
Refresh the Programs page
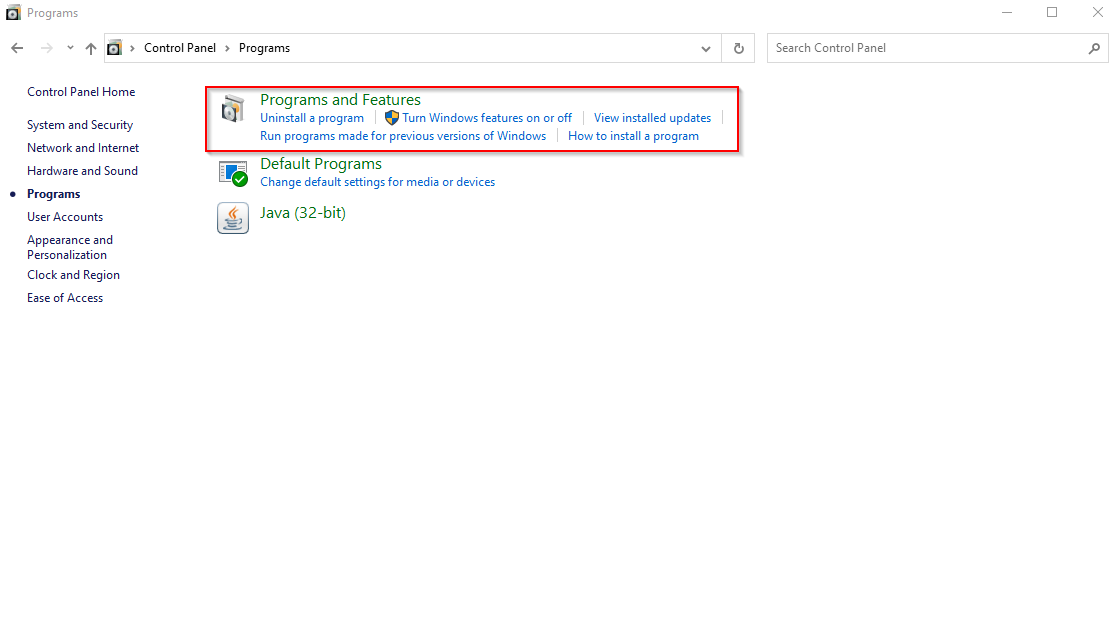739,49
